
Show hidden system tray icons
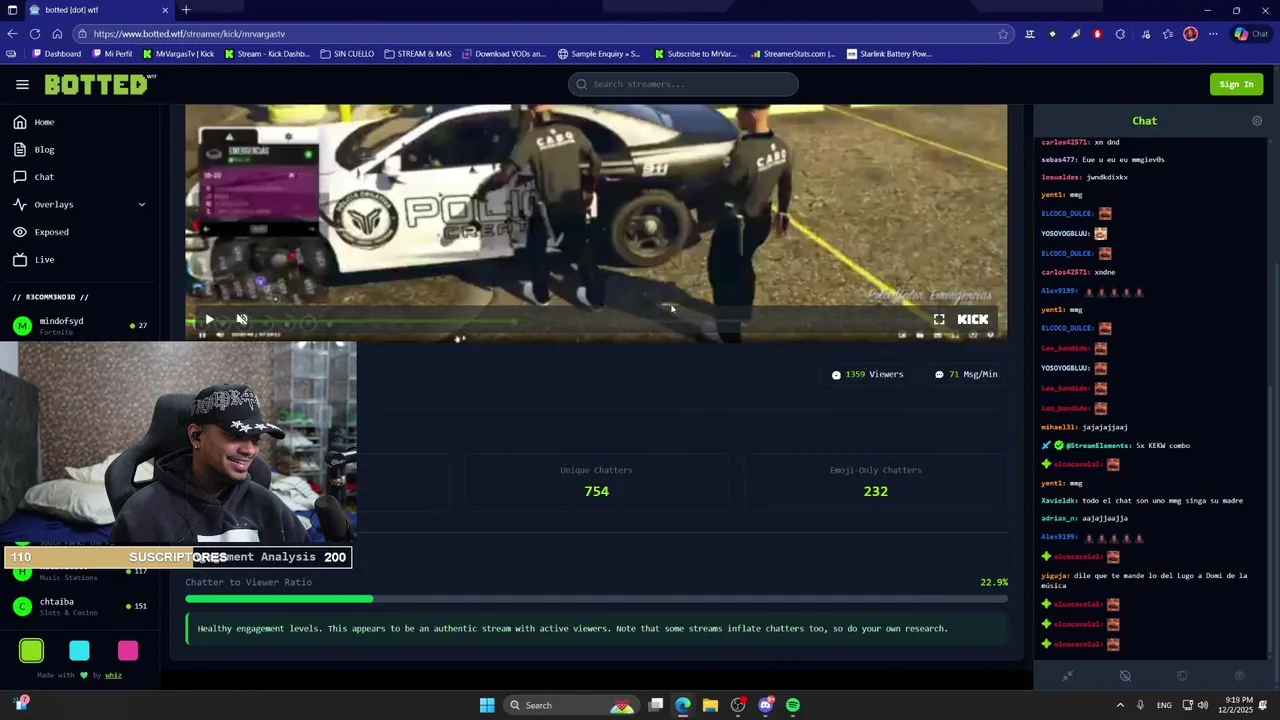(x=1120, y=706)
